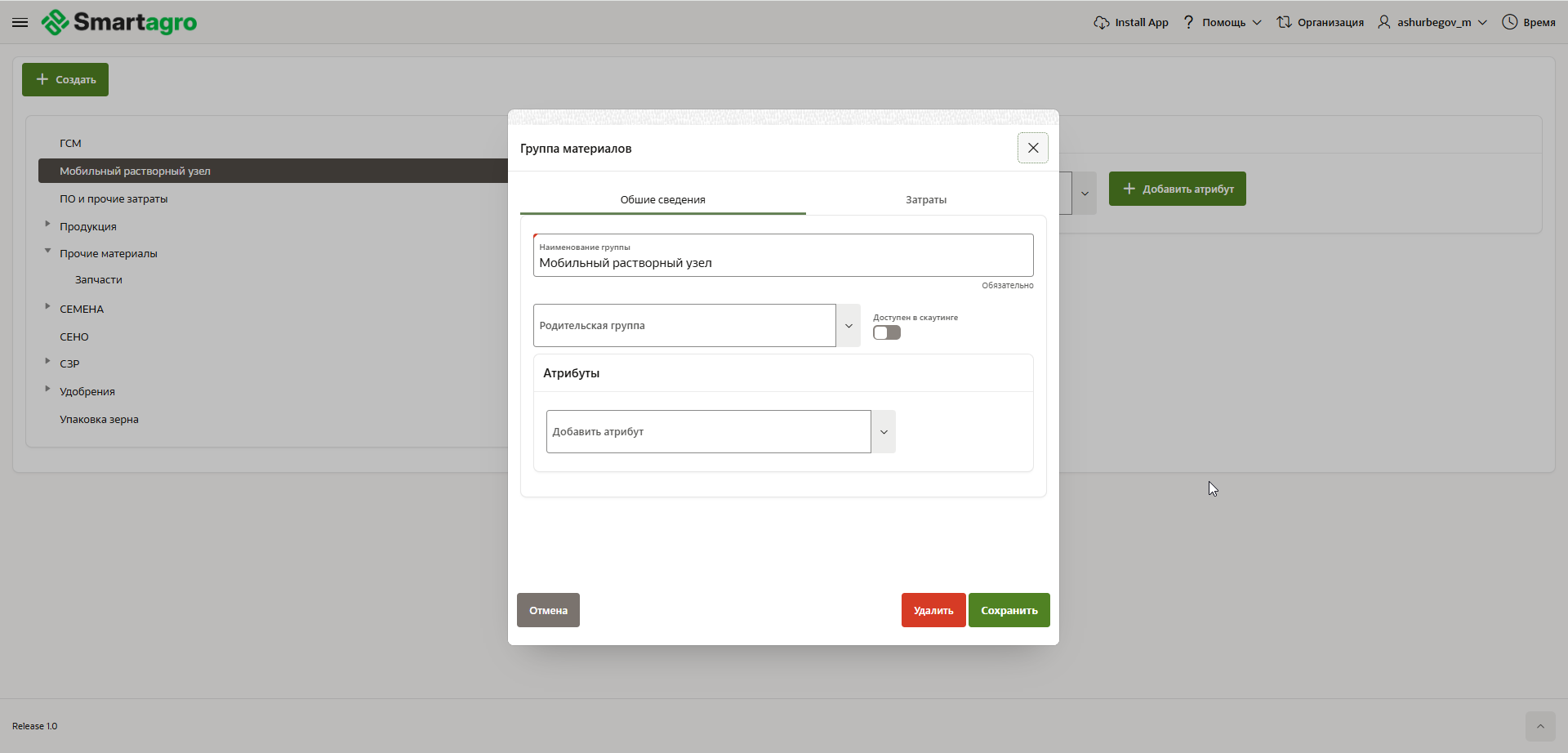Switch to the Затраты tab

pos(925,200)
